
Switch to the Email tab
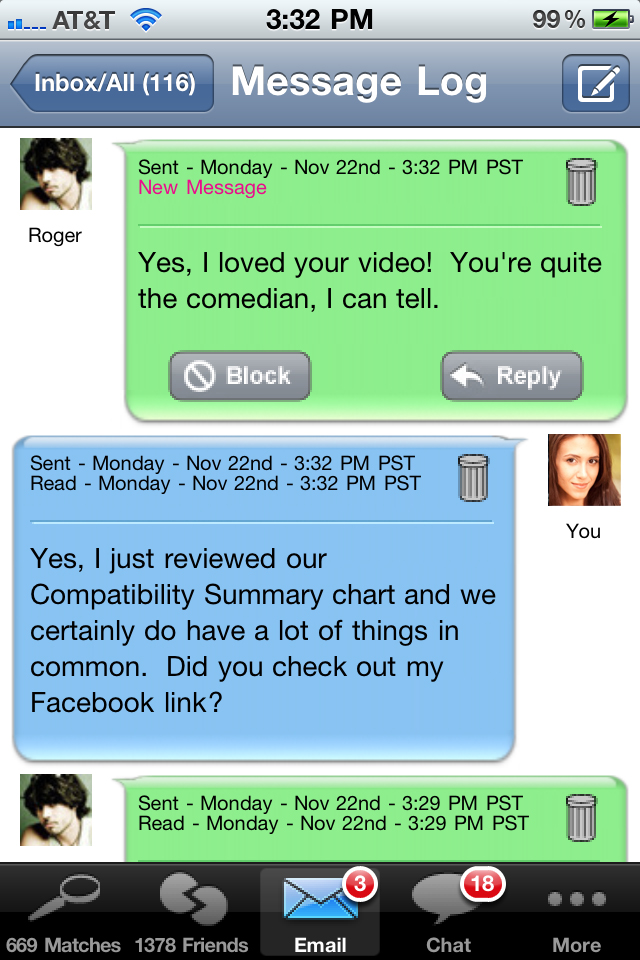[x=320, y=912]
